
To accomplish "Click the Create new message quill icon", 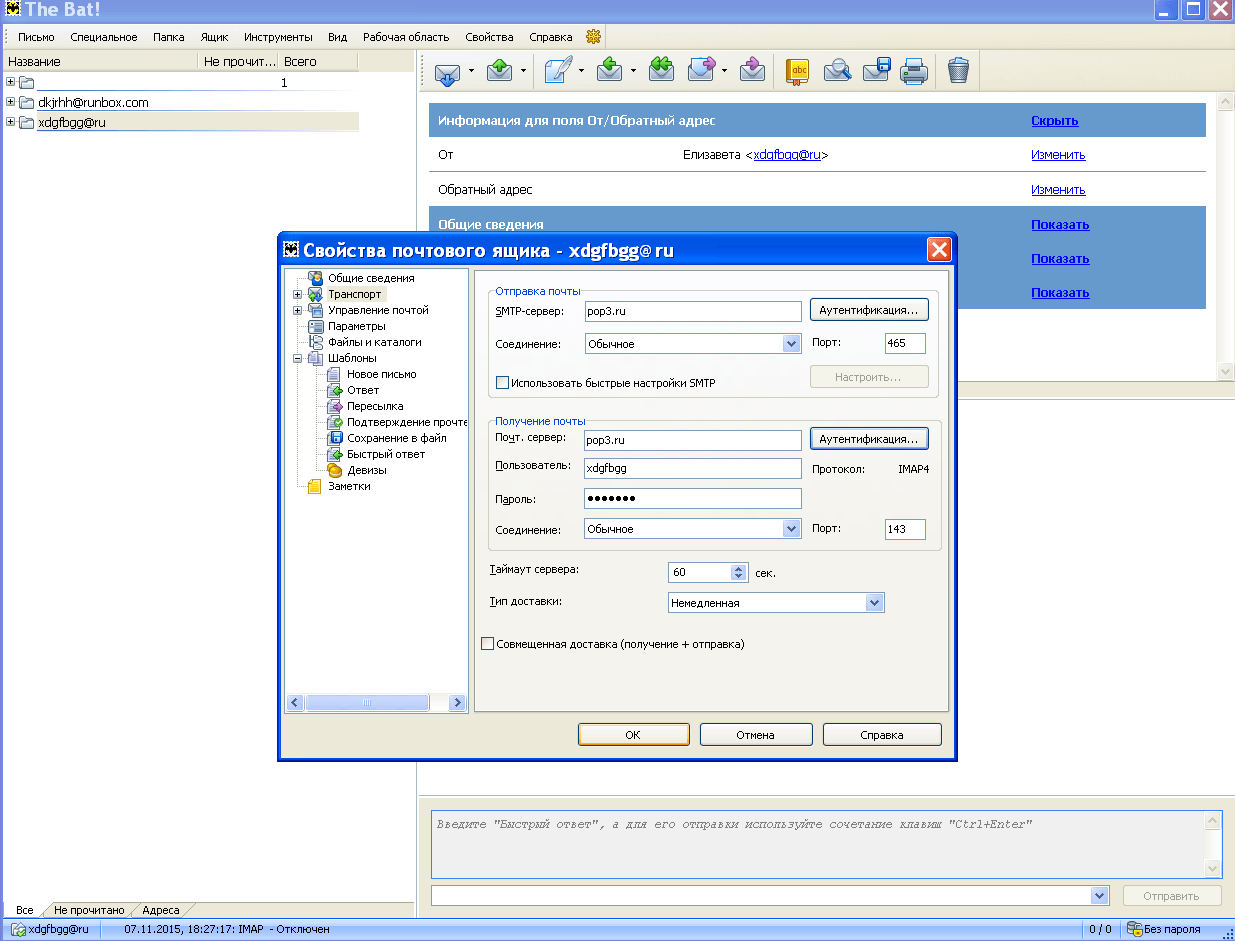I will (558, 71).
